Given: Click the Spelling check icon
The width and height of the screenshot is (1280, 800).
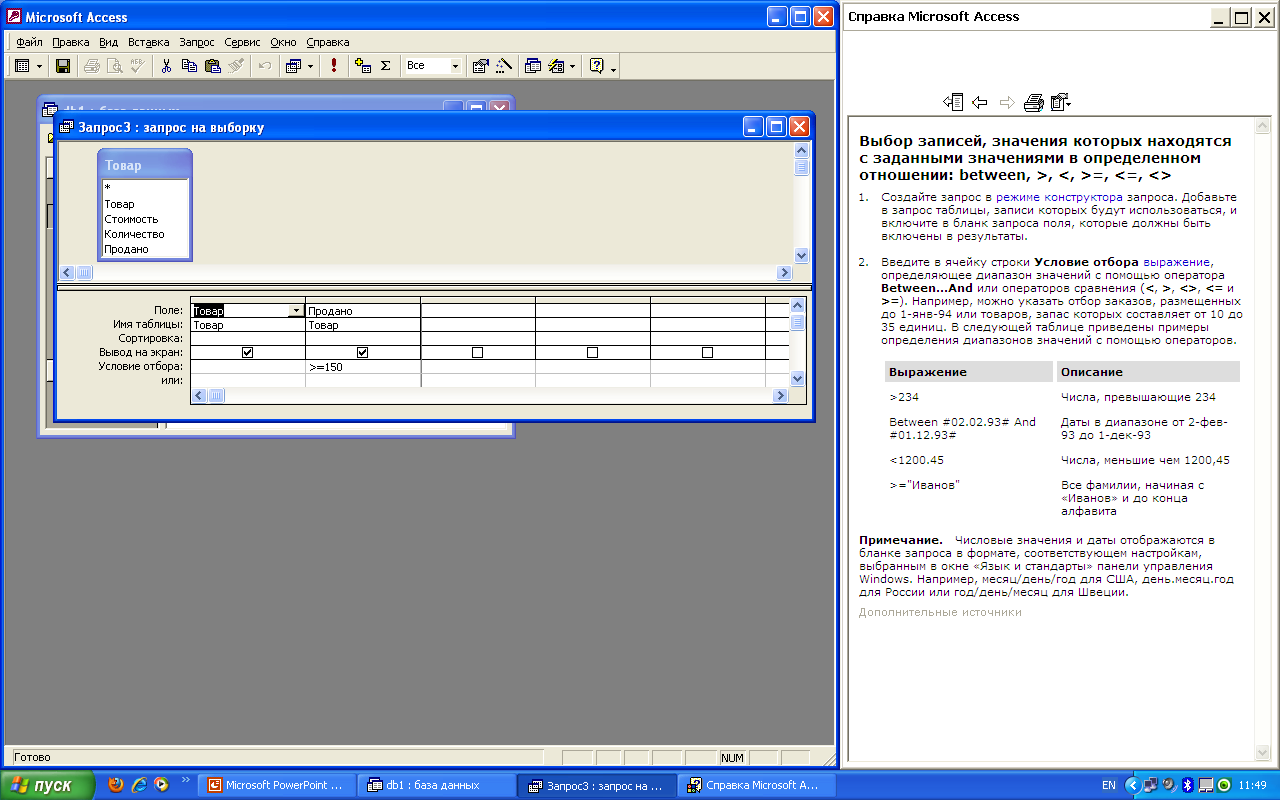Looking at the screenshot, I should pos(137,66).
